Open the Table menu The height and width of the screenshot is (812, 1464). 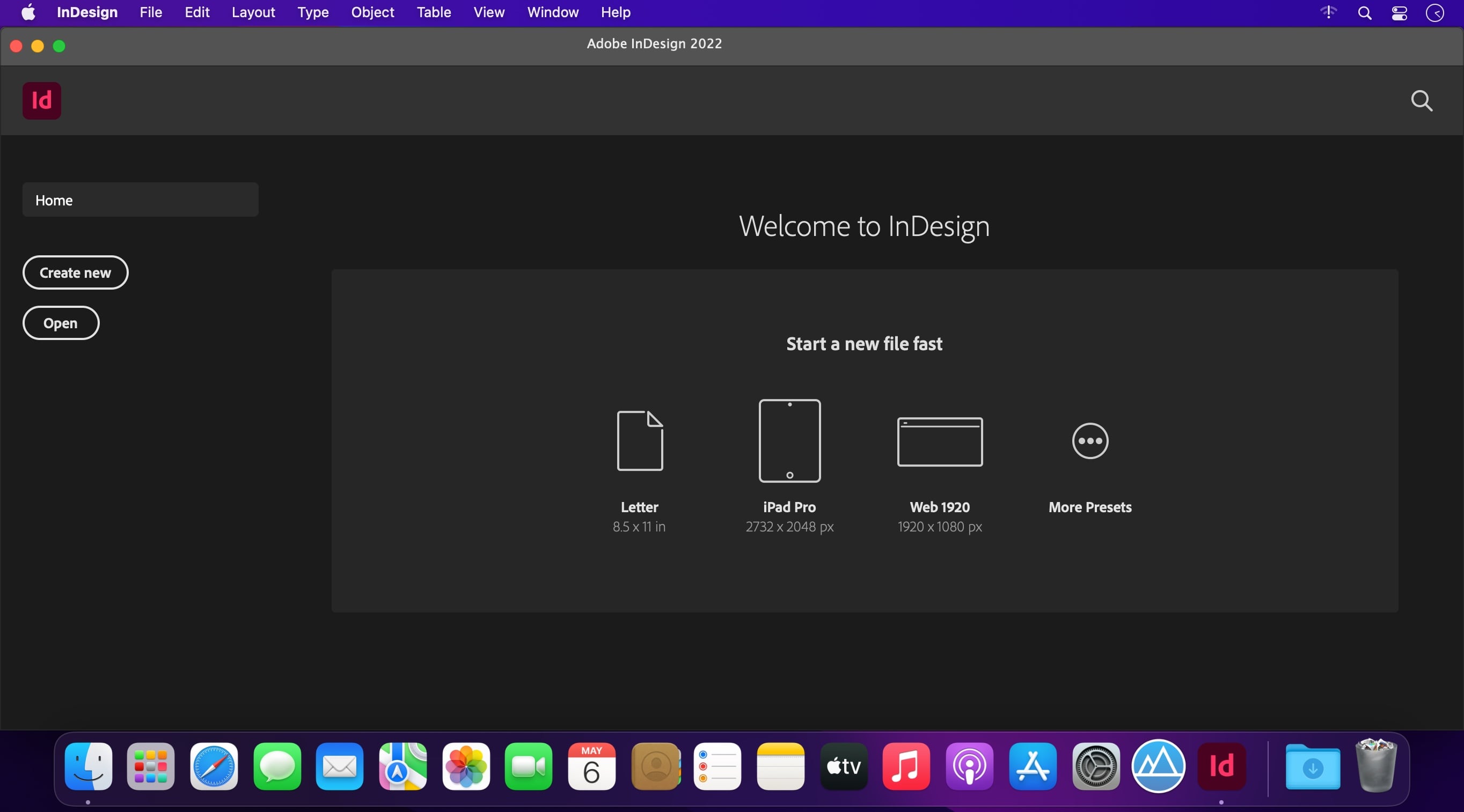[x=434, y=12]
